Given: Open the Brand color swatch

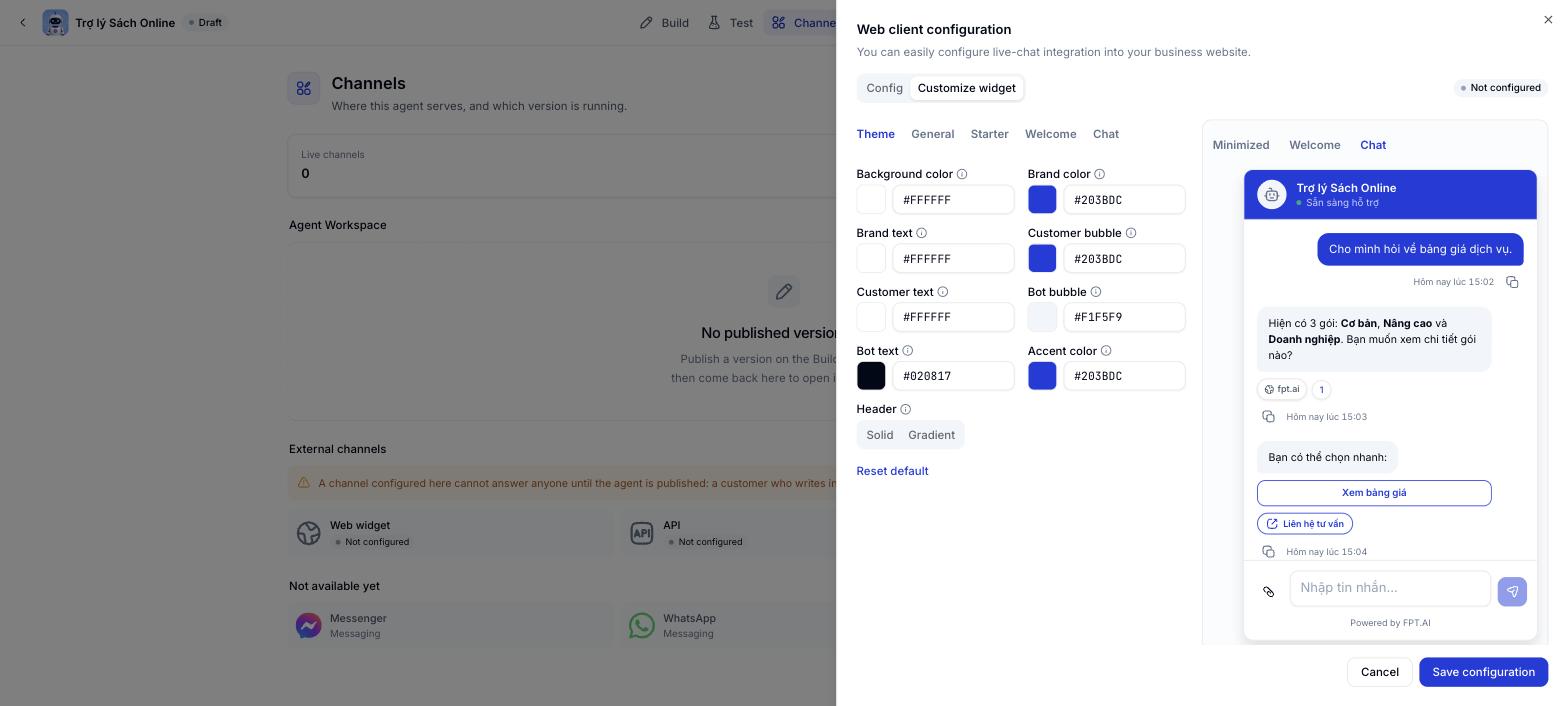Looking at the screenshot, I should (x=1042, y=200).
